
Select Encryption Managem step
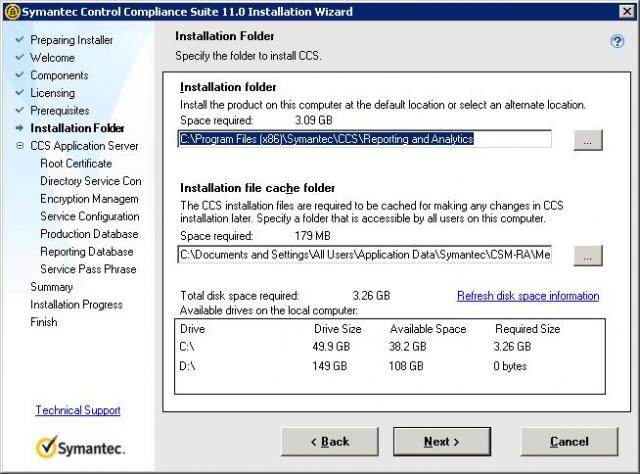tap(89, 198)
